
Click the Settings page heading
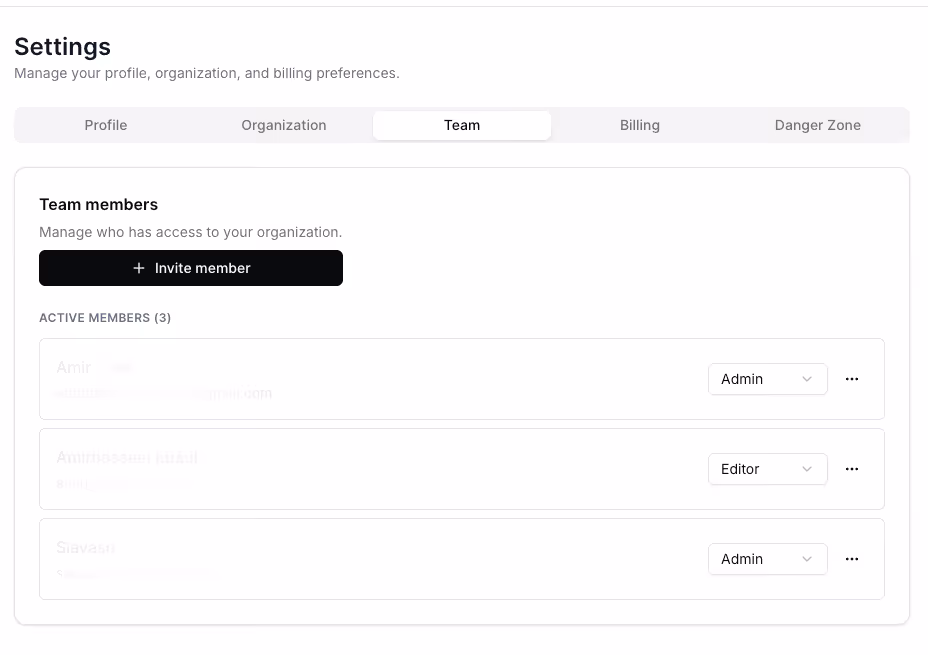(x=62, y=47)
